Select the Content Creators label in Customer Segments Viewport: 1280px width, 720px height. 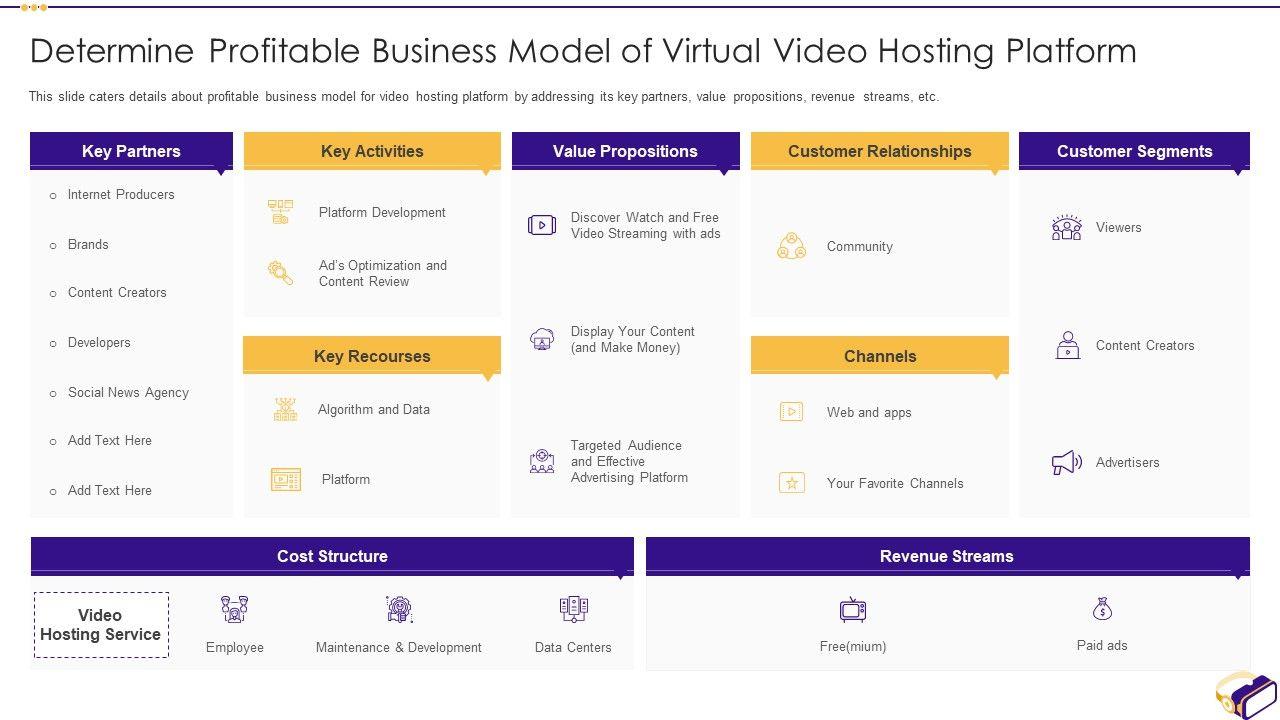1145,345
